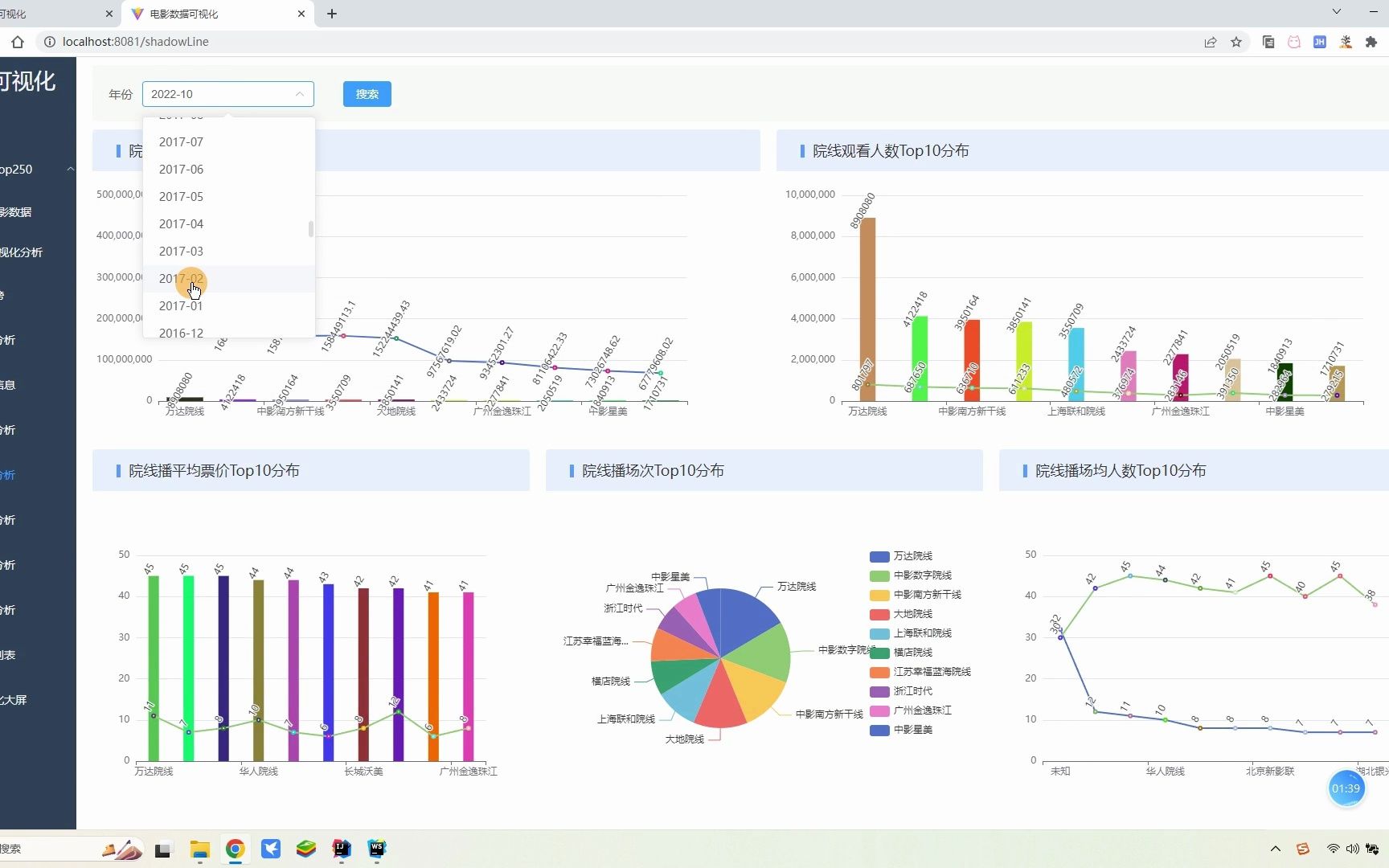Open the 年份 month picker dropdown
Screen dimensions: 1389x868
(x=228, y=94)
